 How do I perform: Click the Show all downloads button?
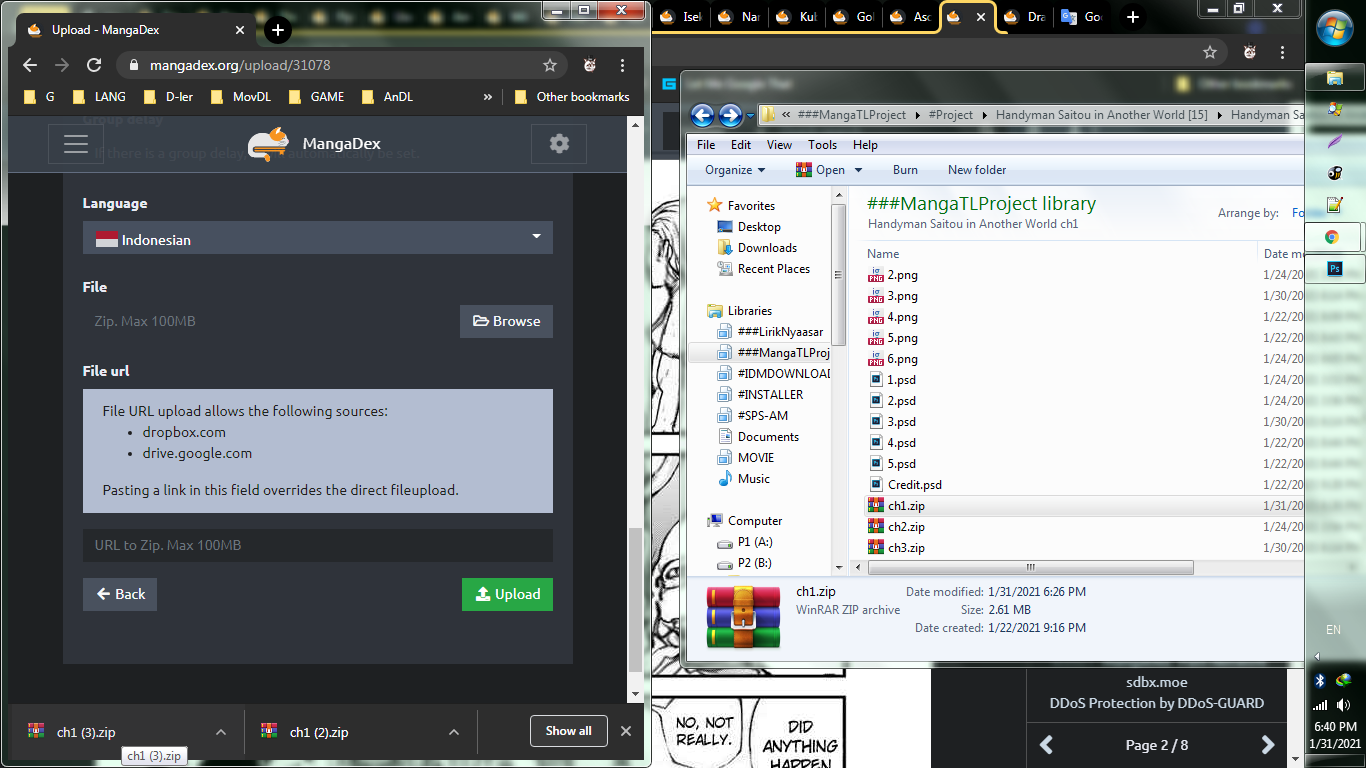point(568,731)
